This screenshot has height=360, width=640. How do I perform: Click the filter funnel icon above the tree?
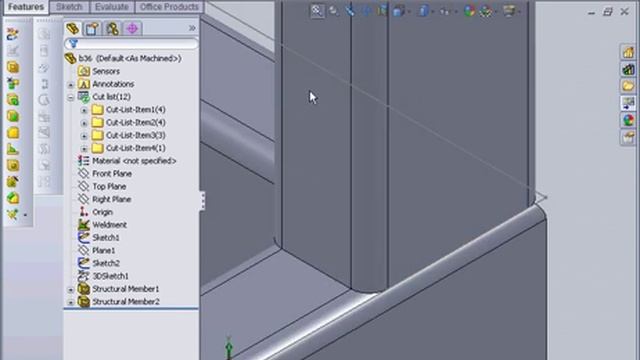[73, 44]
